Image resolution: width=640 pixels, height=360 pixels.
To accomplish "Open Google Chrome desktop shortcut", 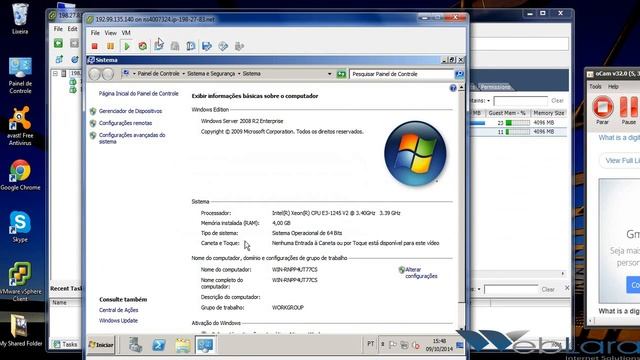I will pos(20,175).
